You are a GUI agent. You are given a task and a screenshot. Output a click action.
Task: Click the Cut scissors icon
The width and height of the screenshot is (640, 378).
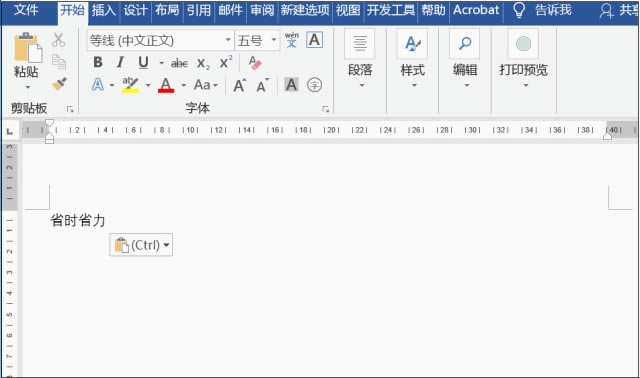pyautogui.click(x=58, y=40)
